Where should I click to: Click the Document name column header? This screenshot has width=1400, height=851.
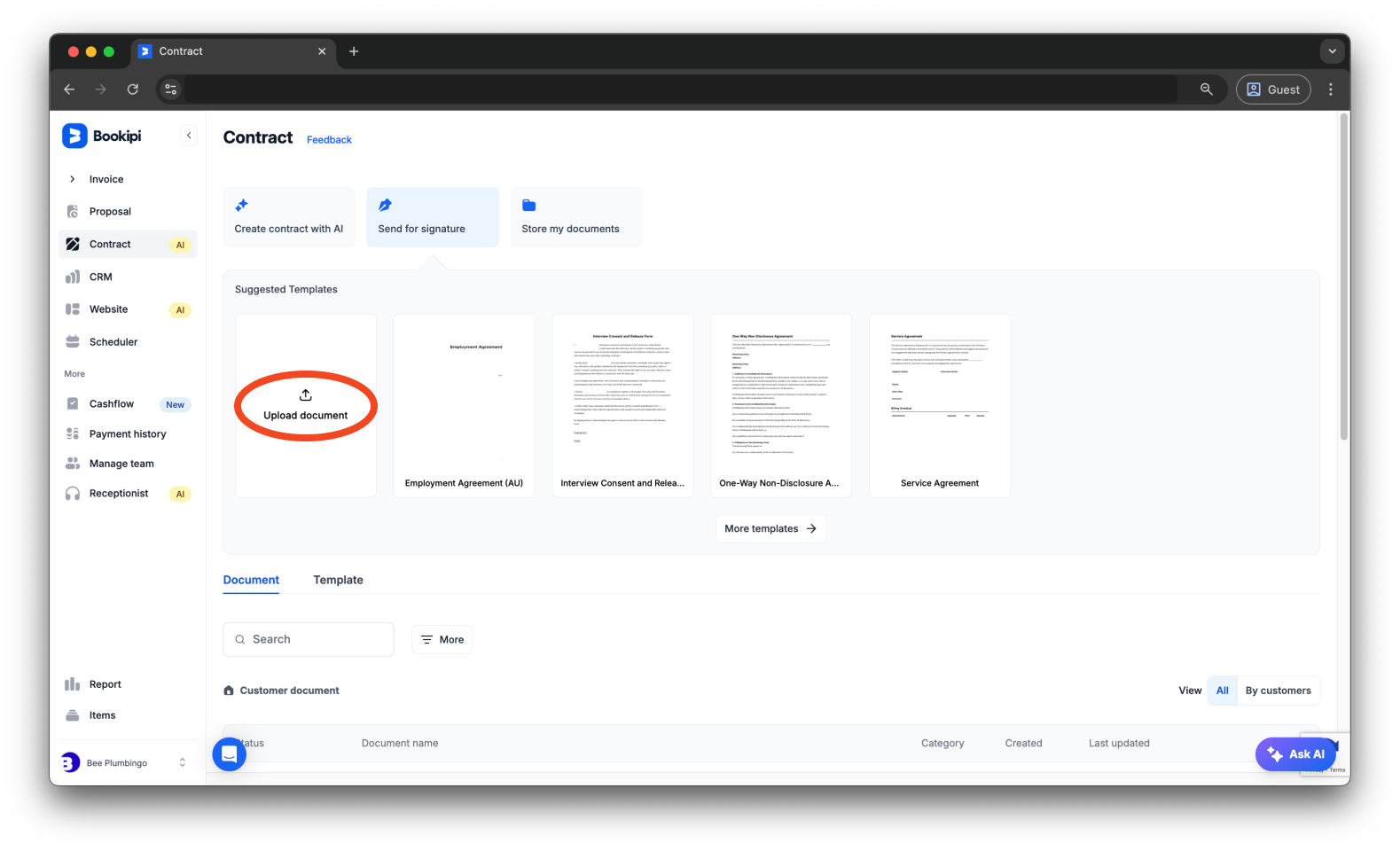400,744
